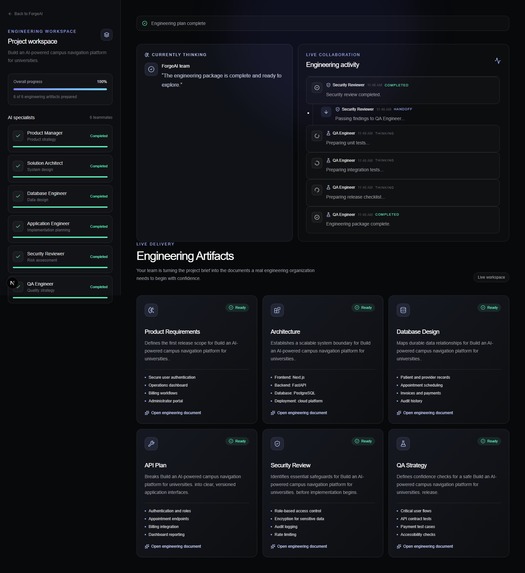
Task: Click Passing findings to QA Engineer text
Action: tap(370, 118)
